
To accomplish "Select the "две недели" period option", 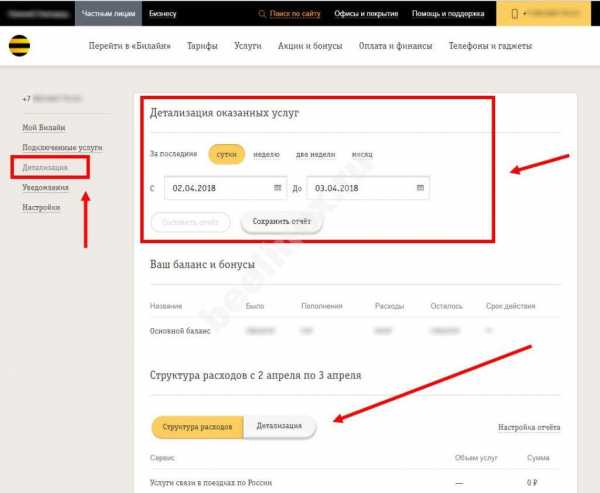I will 315,155.
